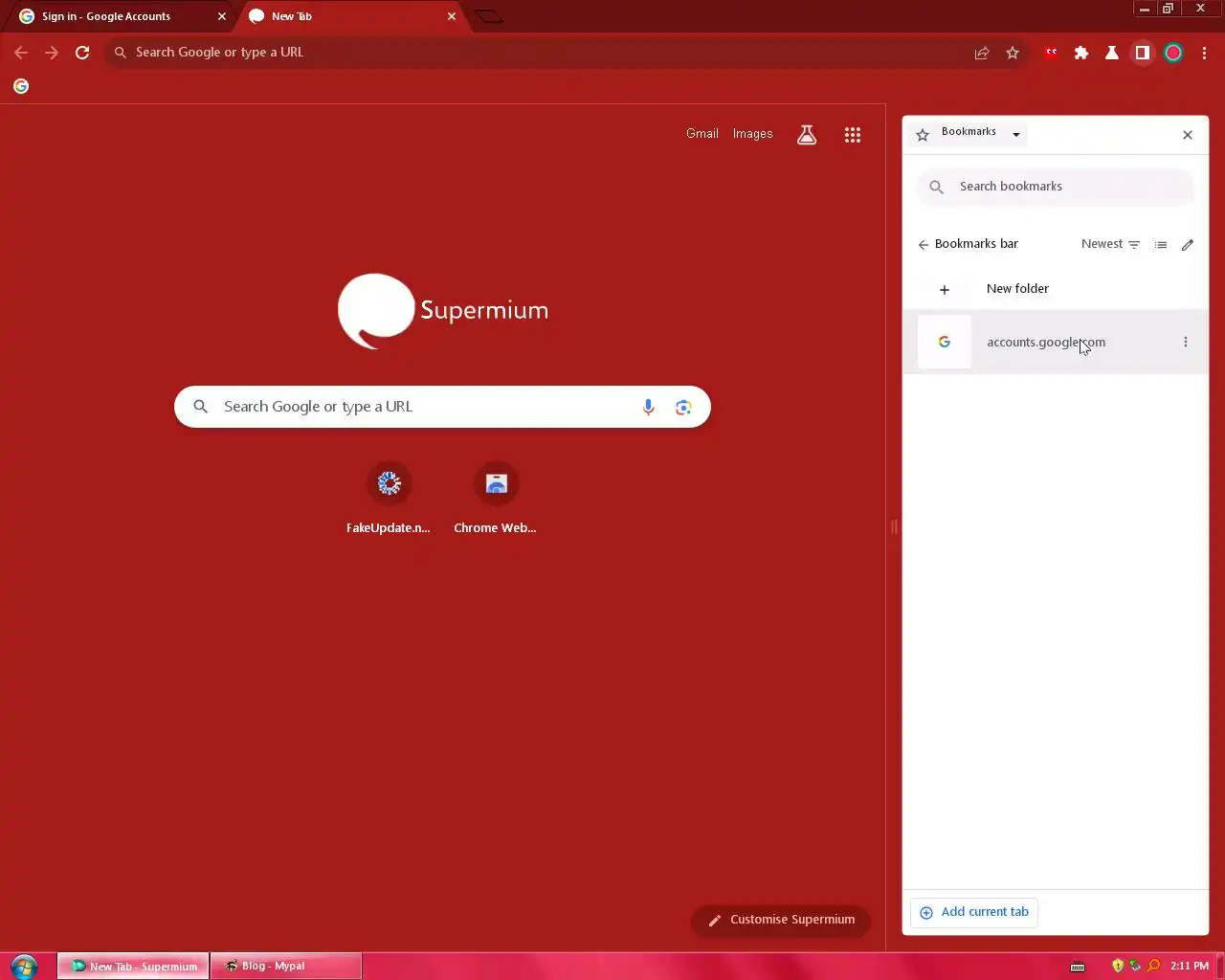
Task: Open the browser toolbar flask experiments icon
Action: (x=1112, y=53)
